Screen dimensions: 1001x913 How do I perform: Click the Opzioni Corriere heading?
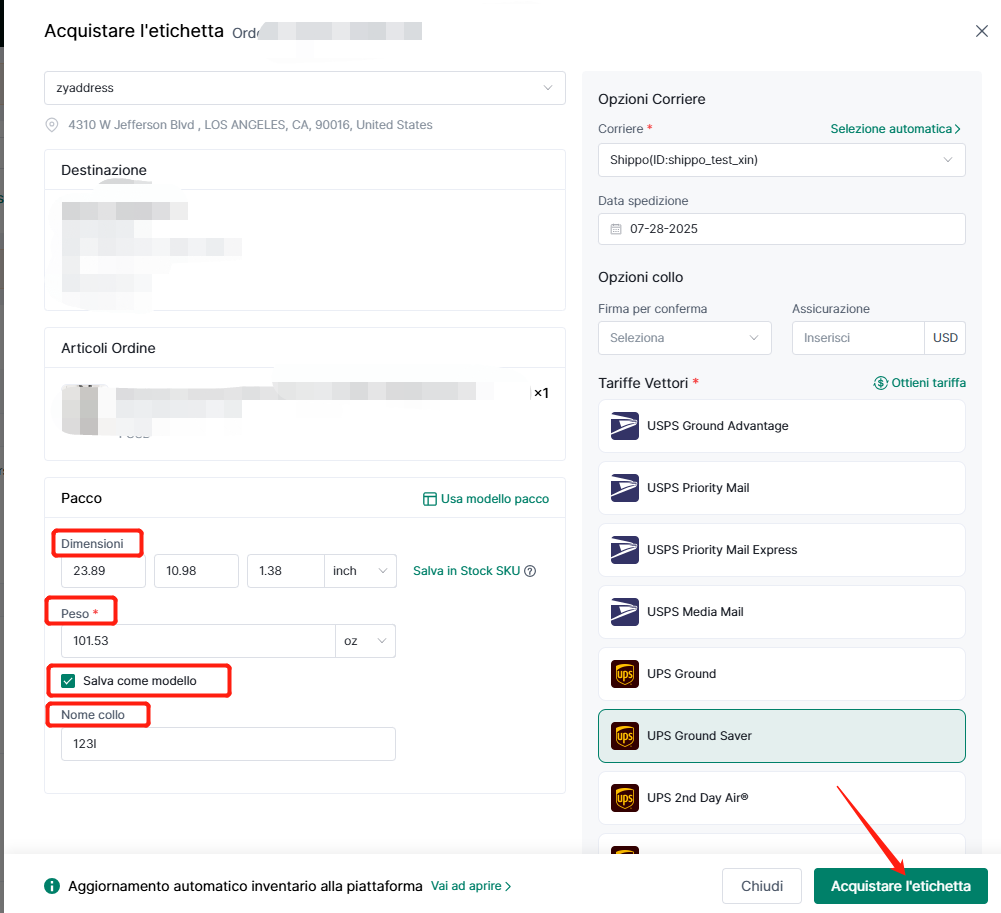point(651,99)
